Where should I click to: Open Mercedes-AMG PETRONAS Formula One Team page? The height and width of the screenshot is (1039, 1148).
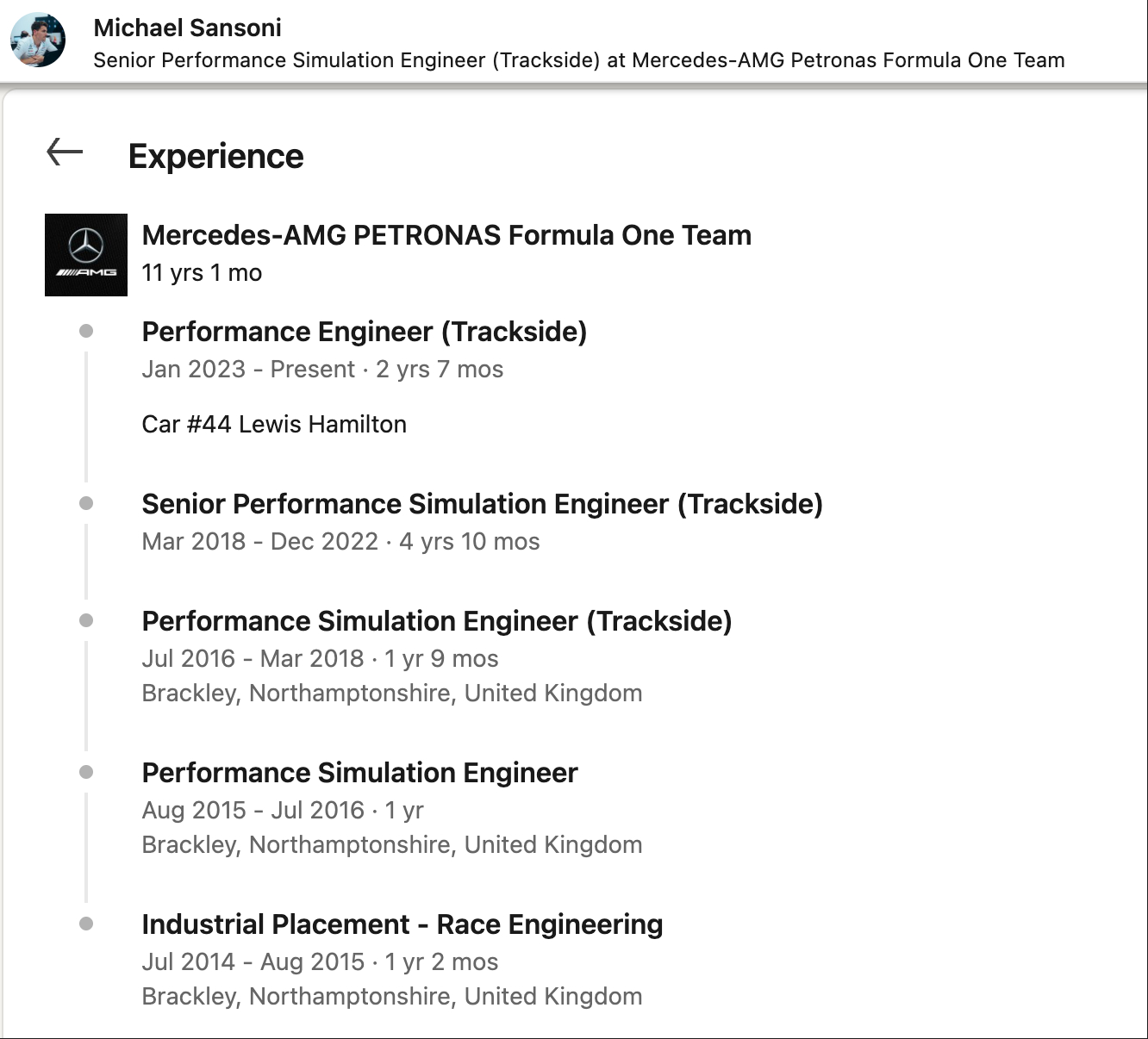446,235
